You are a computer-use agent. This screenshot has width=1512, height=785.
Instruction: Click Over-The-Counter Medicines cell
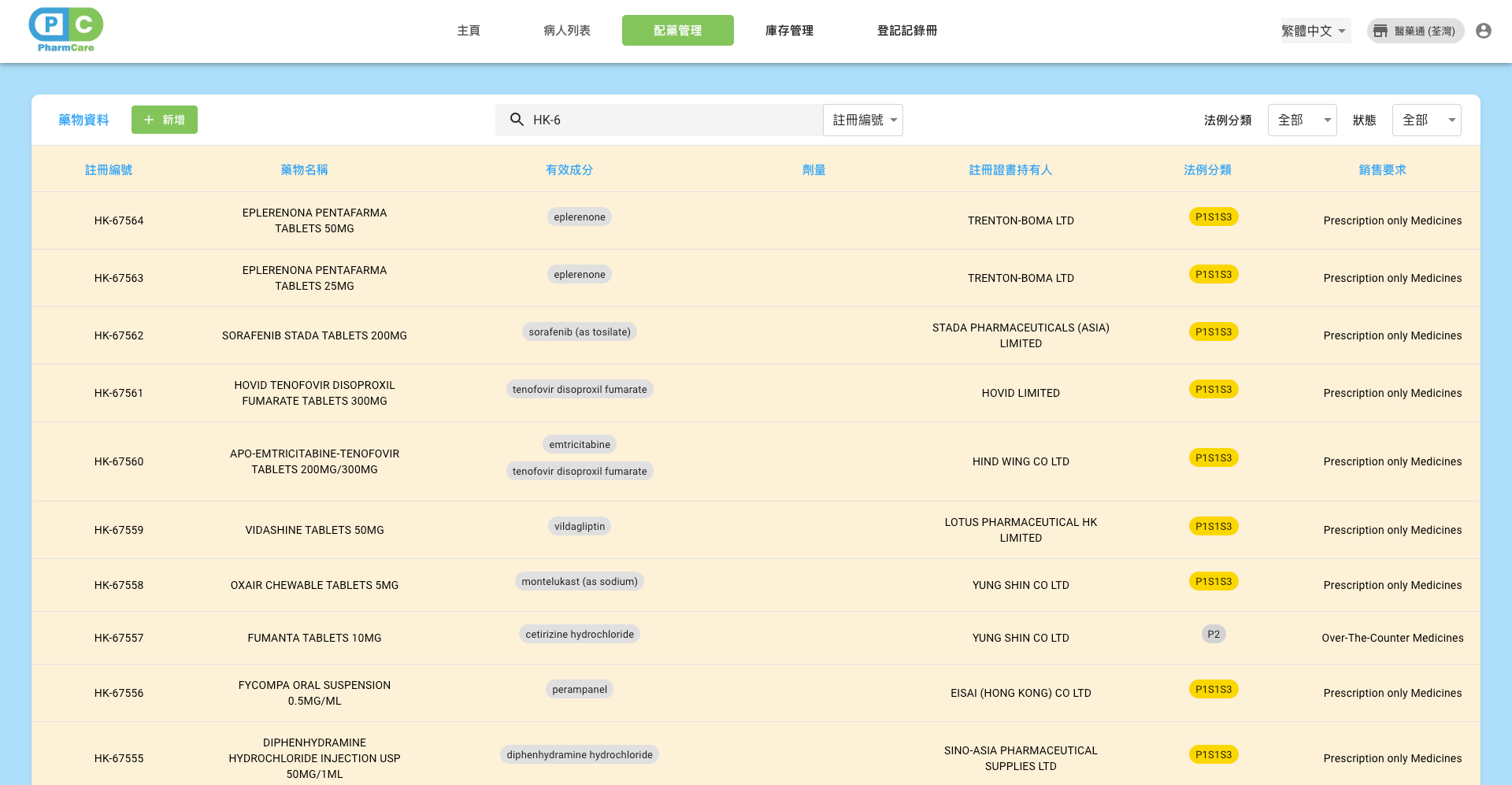point(1392,638)
